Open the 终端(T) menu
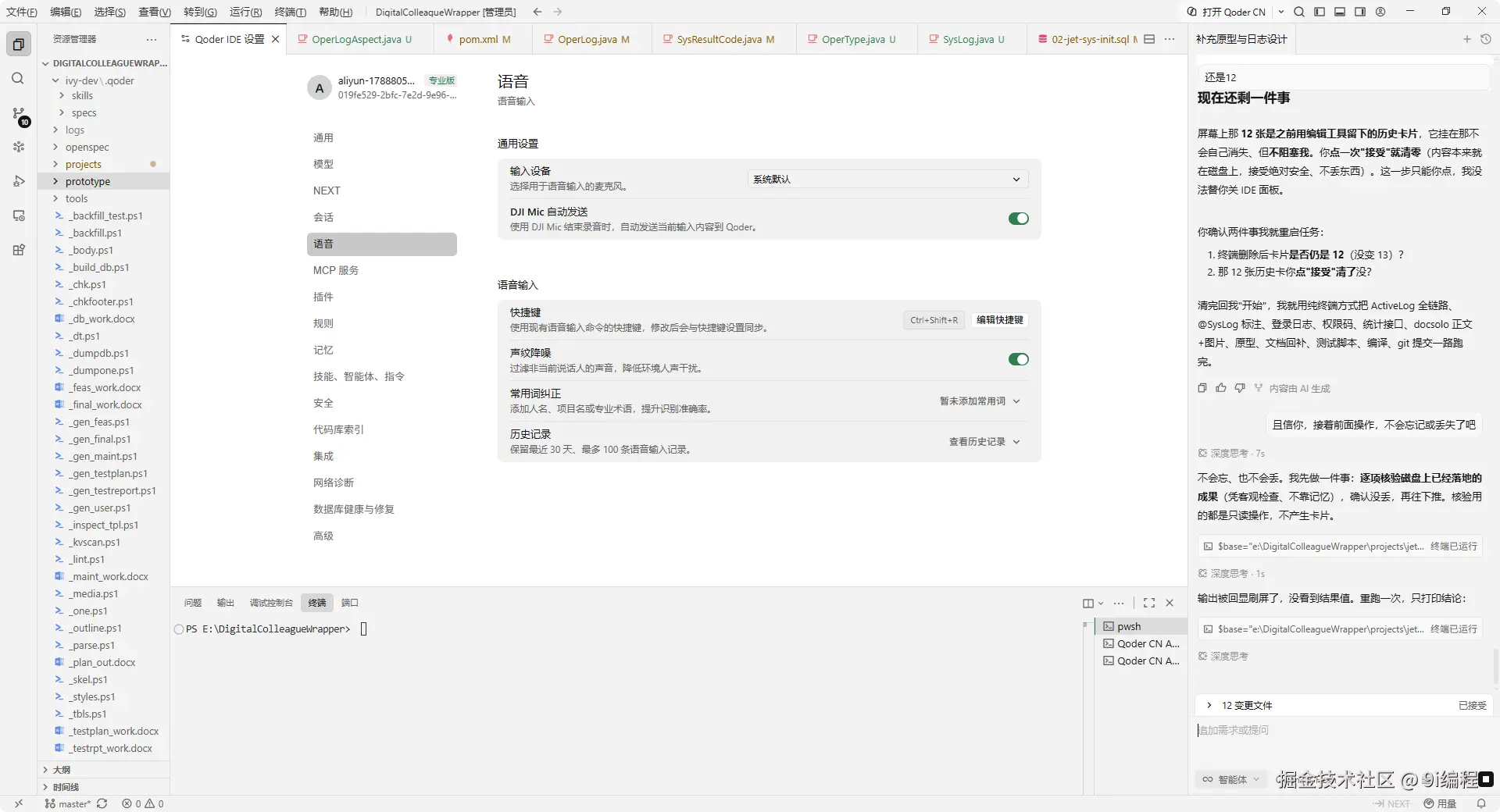This screenshot has height=812, width=1500. click(290, 12)
